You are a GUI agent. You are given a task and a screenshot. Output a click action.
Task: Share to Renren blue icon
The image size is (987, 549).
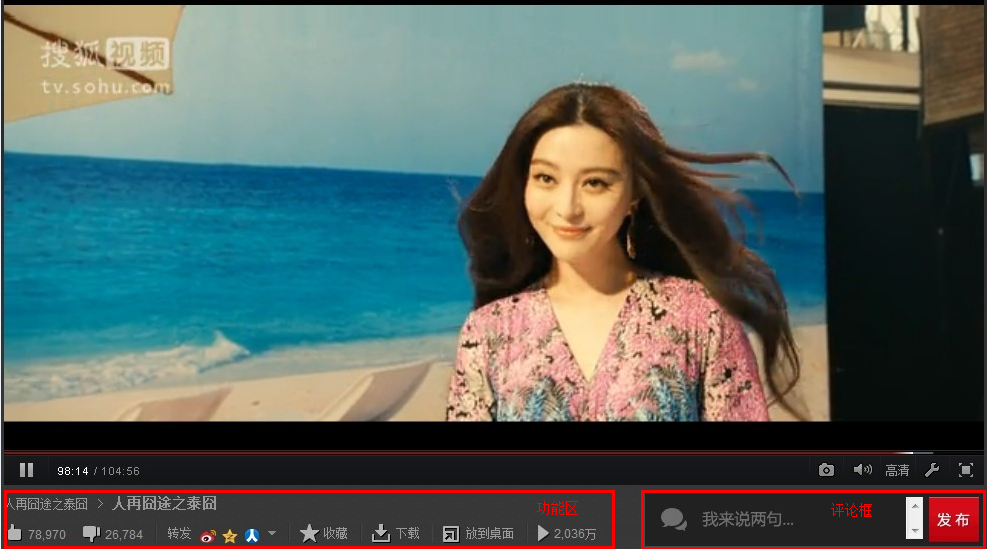(252, 535)
